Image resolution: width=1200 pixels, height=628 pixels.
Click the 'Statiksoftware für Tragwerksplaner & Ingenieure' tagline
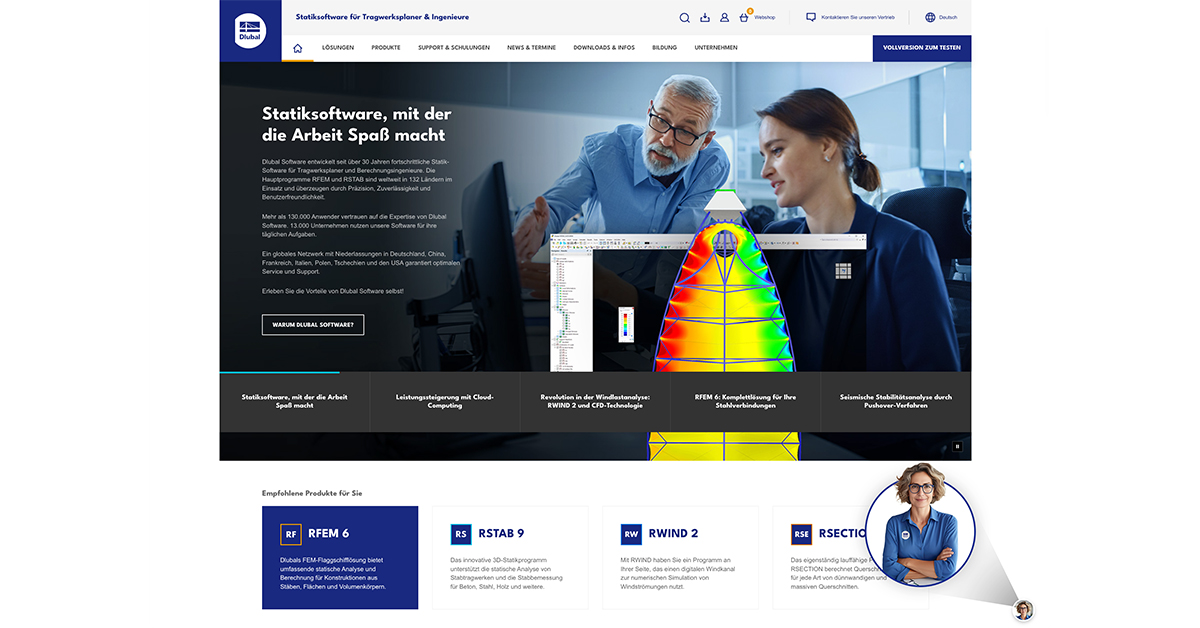pos(382,17)
